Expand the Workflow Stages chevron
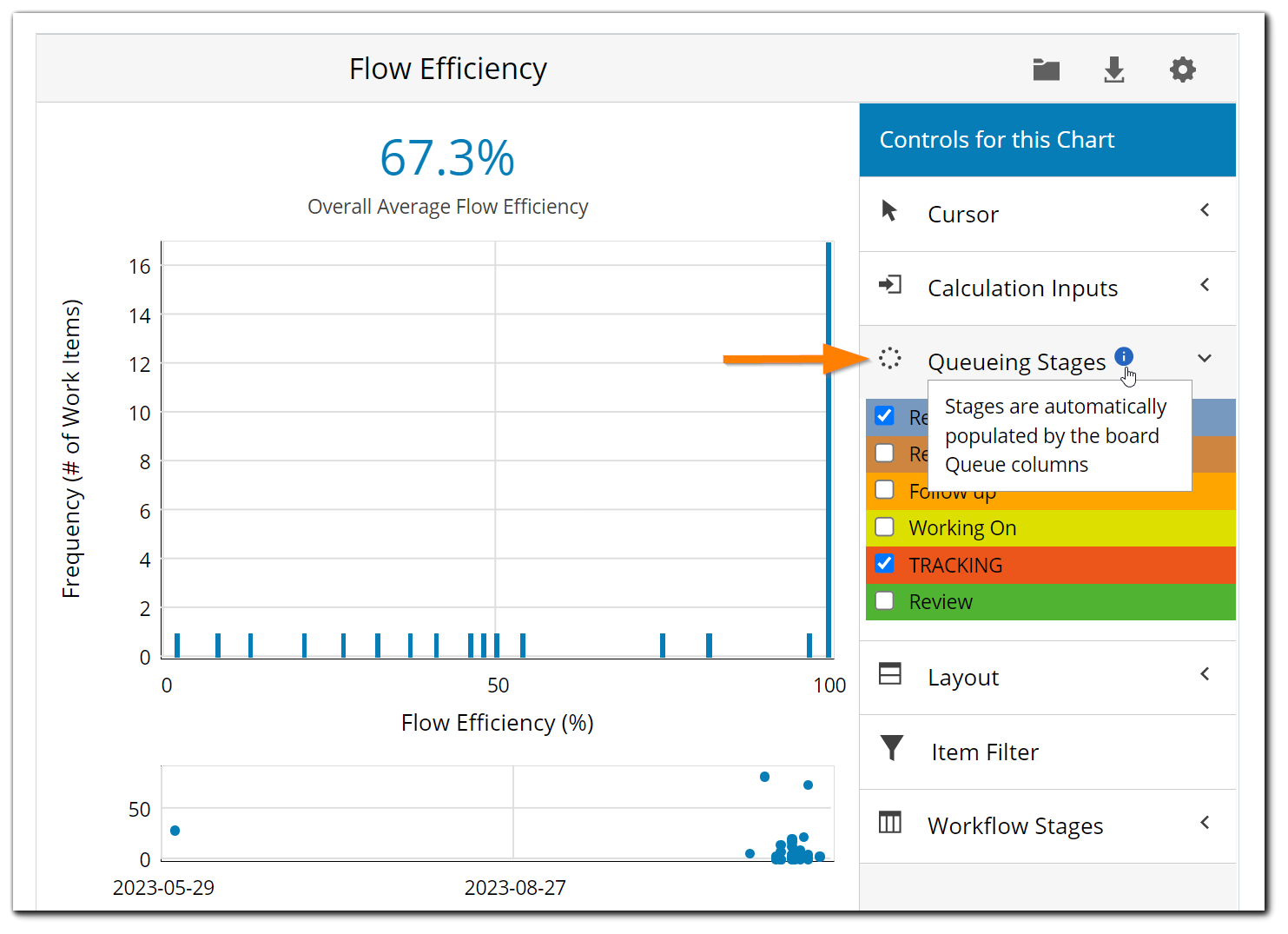This screenshot has height=934, width=1288. (x=1205, y=823)
